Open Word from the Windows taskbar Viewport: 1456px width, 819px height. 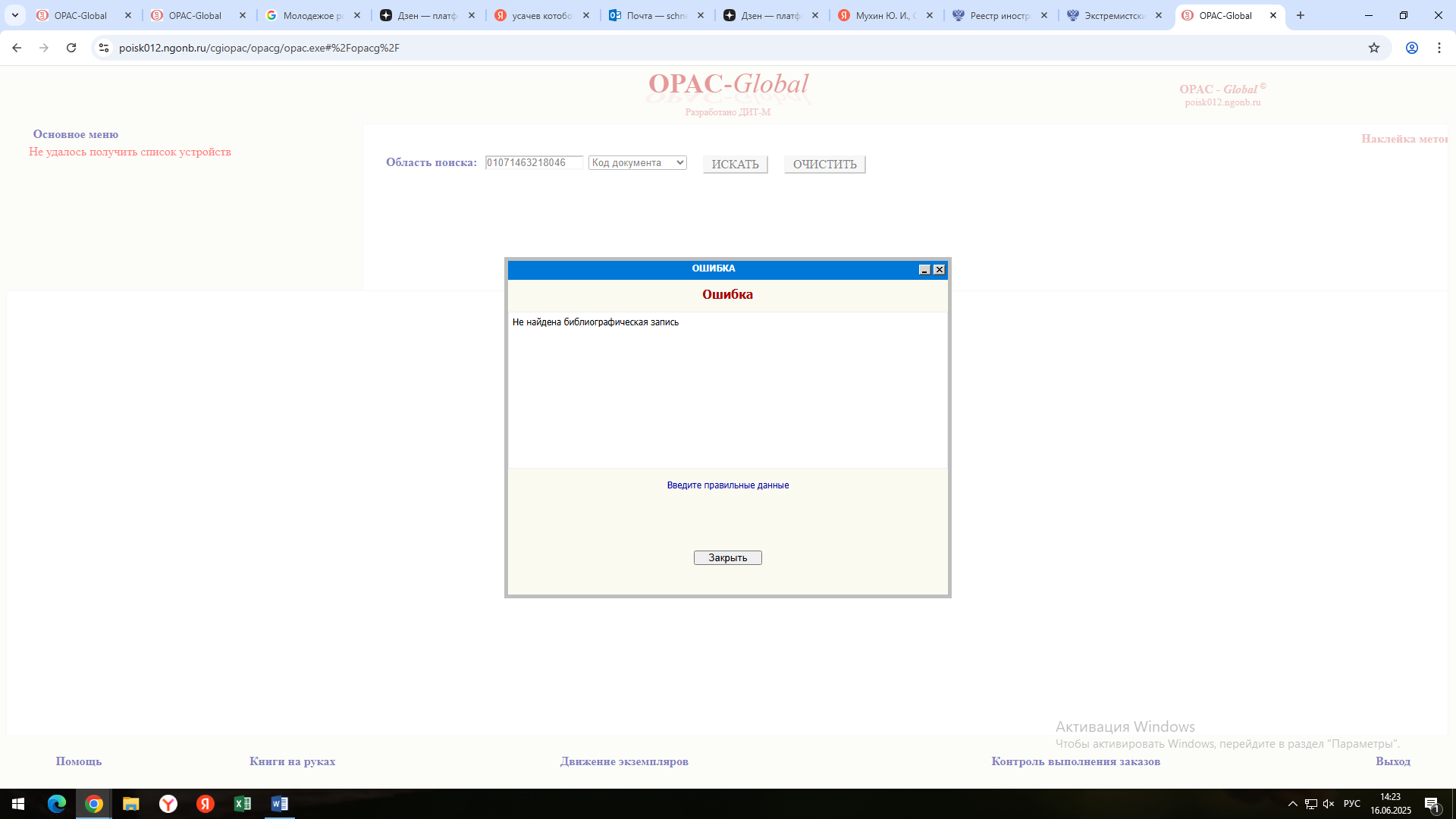click(x=279, y=804)
